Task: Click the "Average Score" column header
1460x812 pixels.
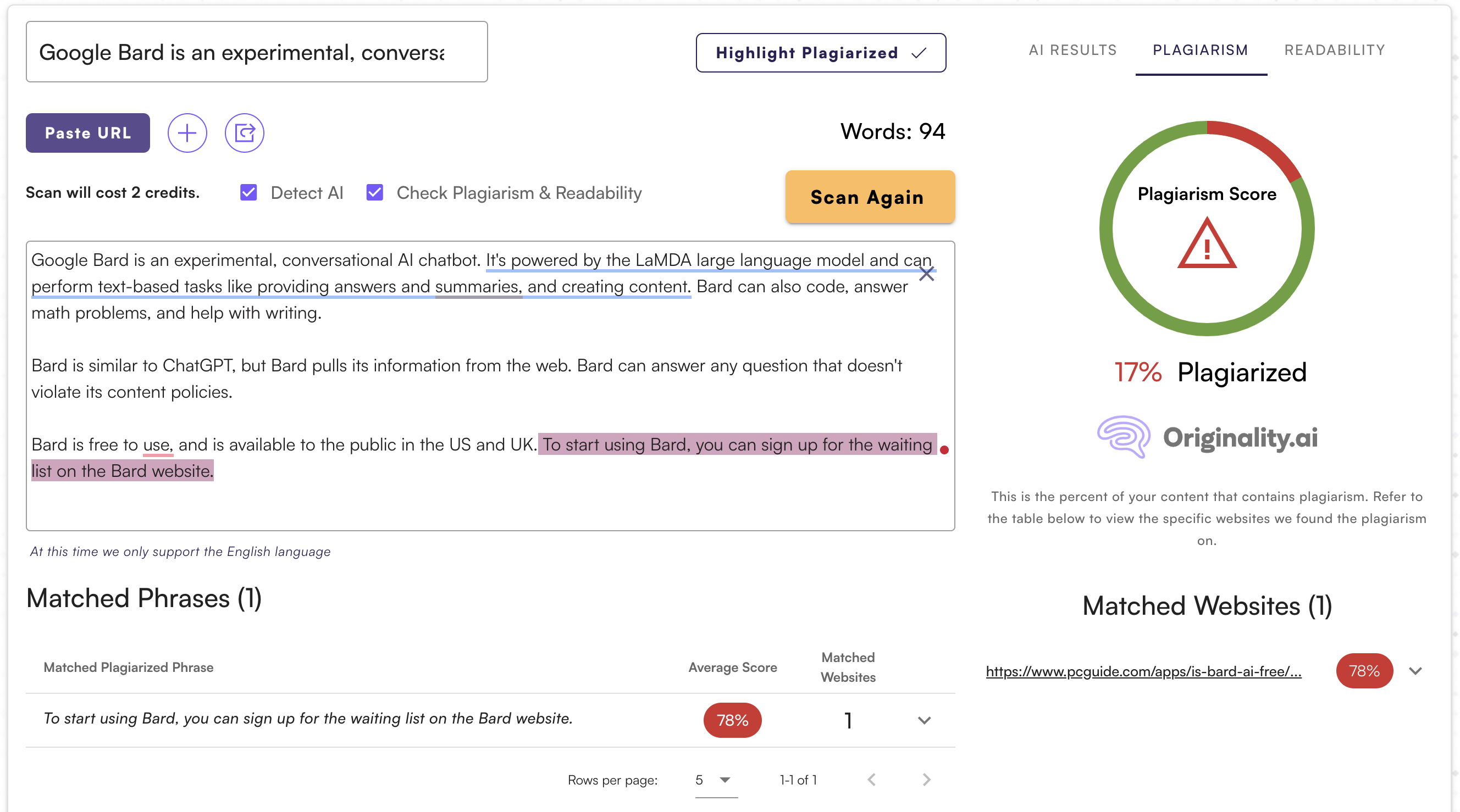Action: (732, 667)
